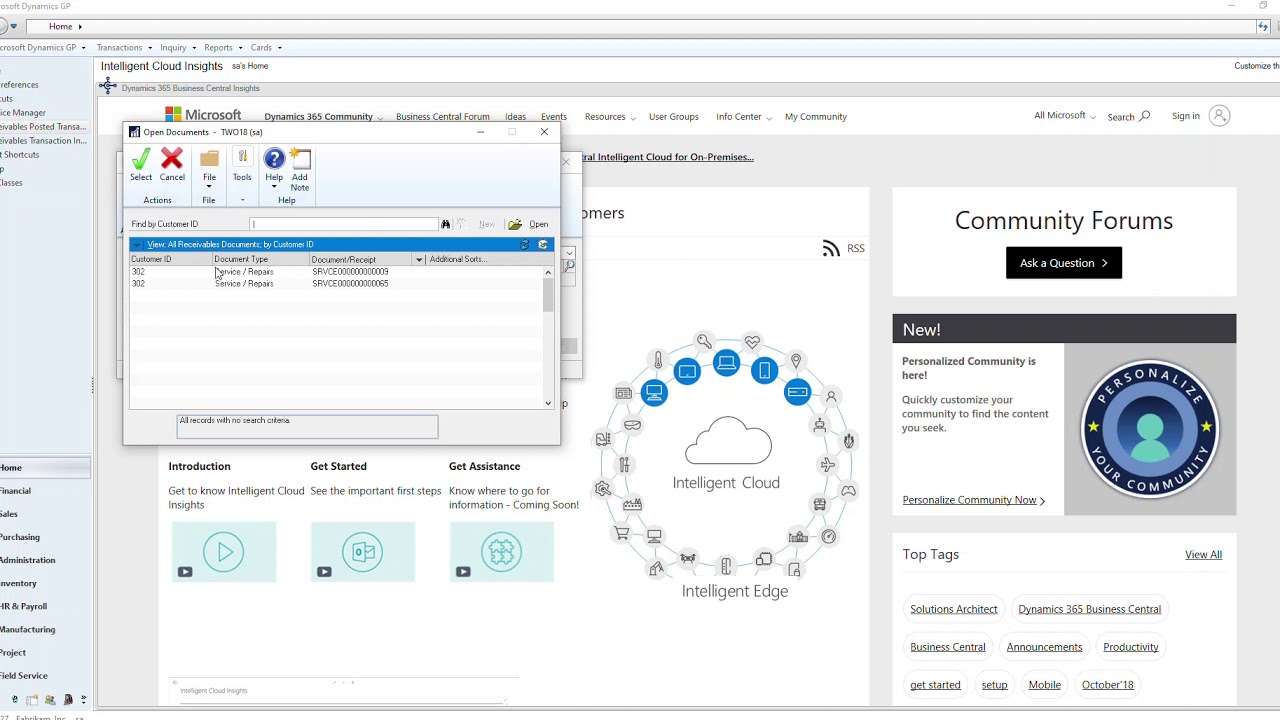Click the Productivity tag
The height and width of the screenshot is (720, 1280).
(x=1130, y=647)
